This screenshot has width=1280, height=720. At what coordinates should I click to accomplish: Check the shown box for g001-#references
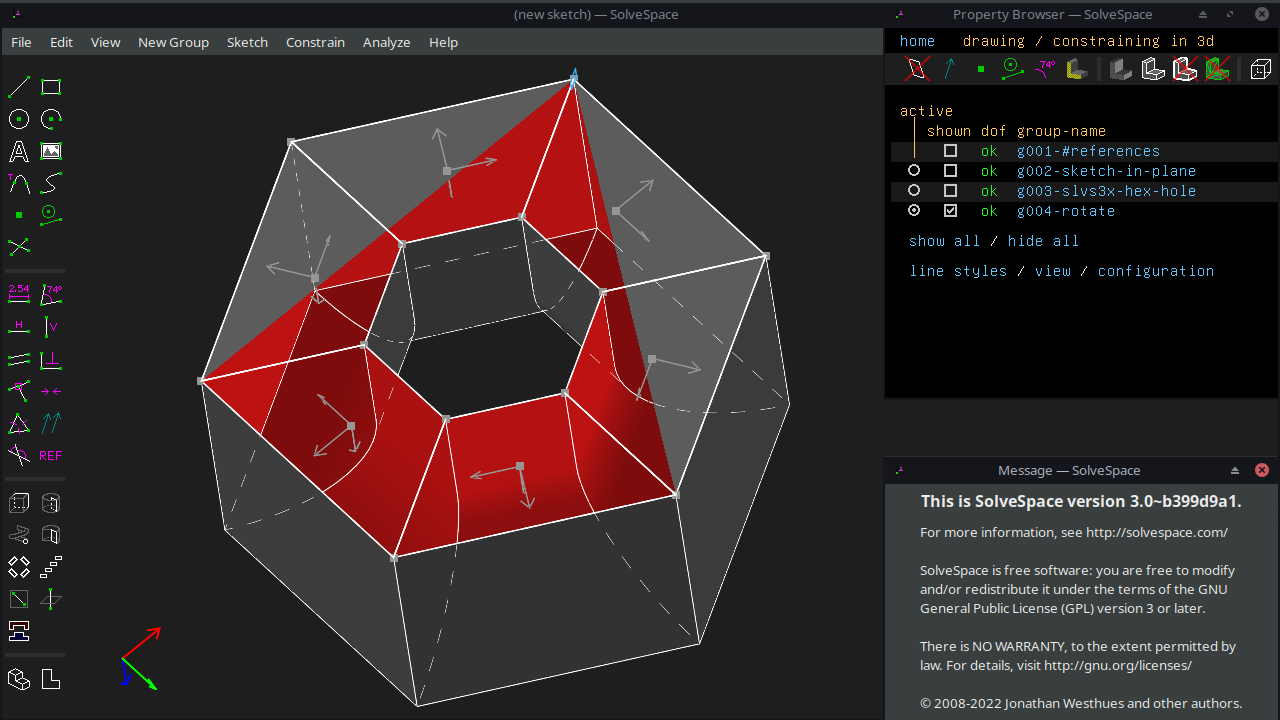(x=950, y=150)
